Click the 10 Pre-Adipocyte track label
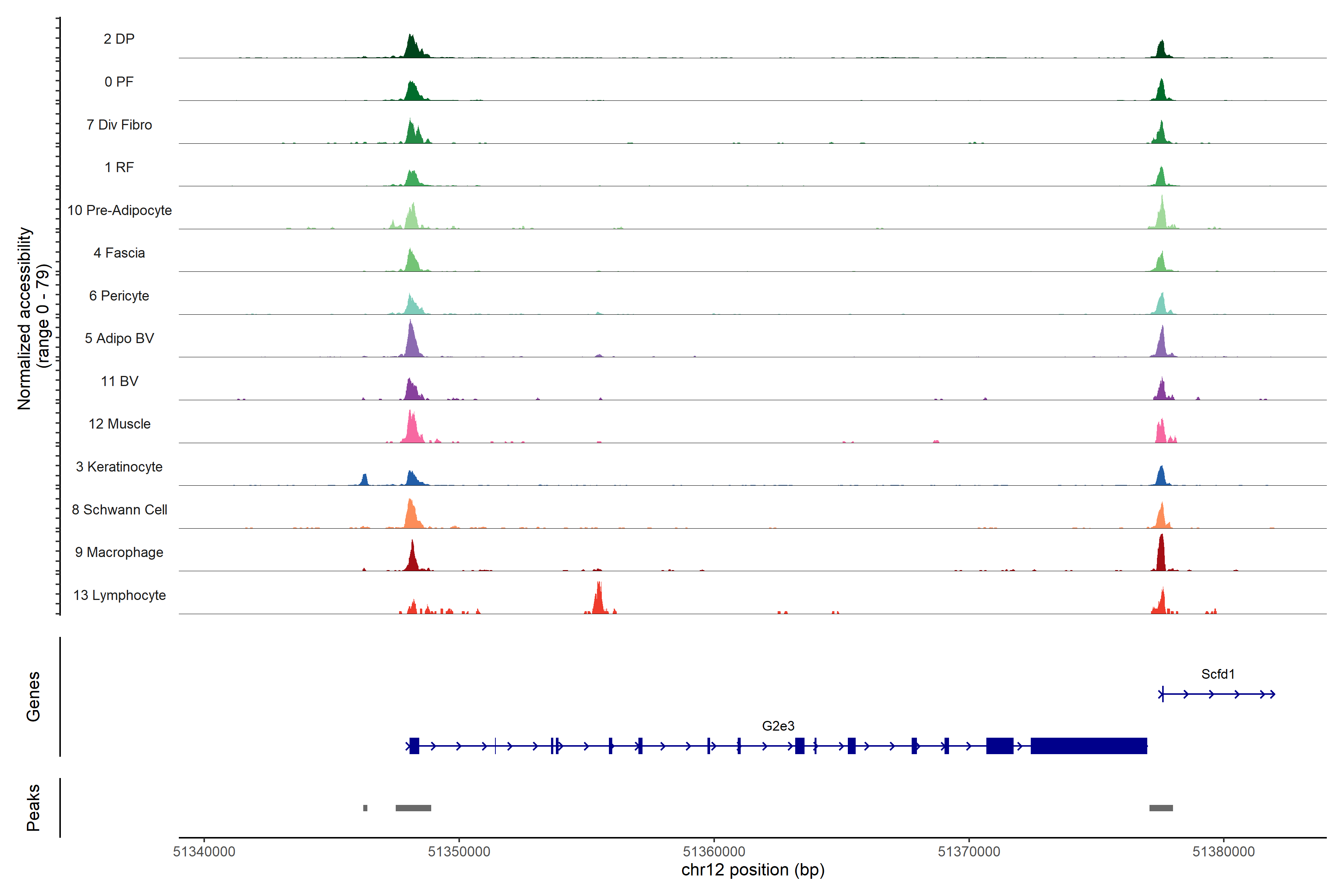This screenshot has width=1344, height=896. pos(119,210)
